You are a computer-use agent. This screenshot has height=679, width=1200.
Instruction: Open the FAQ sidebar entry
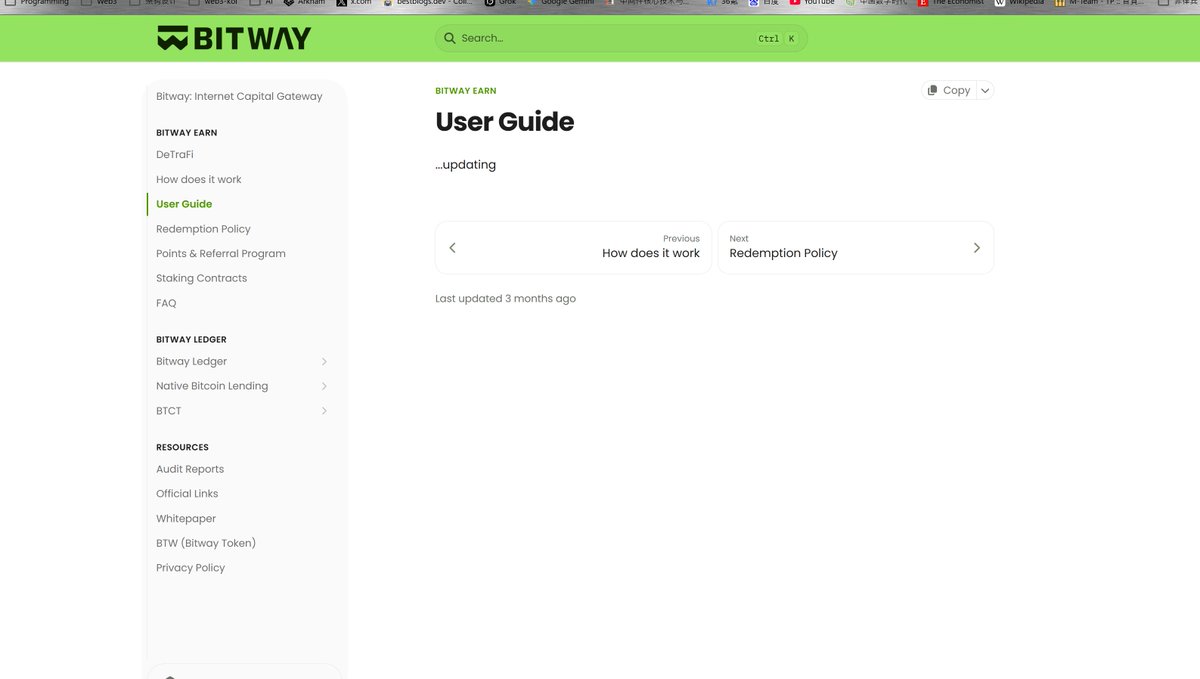pyautogui.click(x=166, y=303)
